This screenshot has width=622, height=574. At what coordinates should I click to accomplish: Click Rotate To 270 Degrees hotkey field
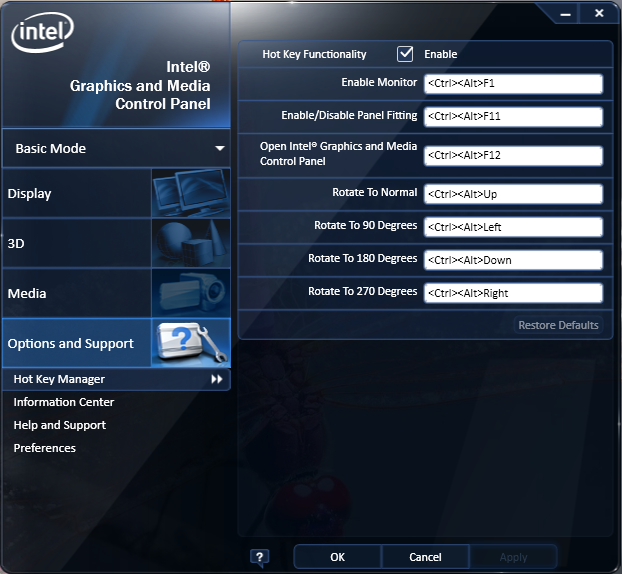(513, 293)
